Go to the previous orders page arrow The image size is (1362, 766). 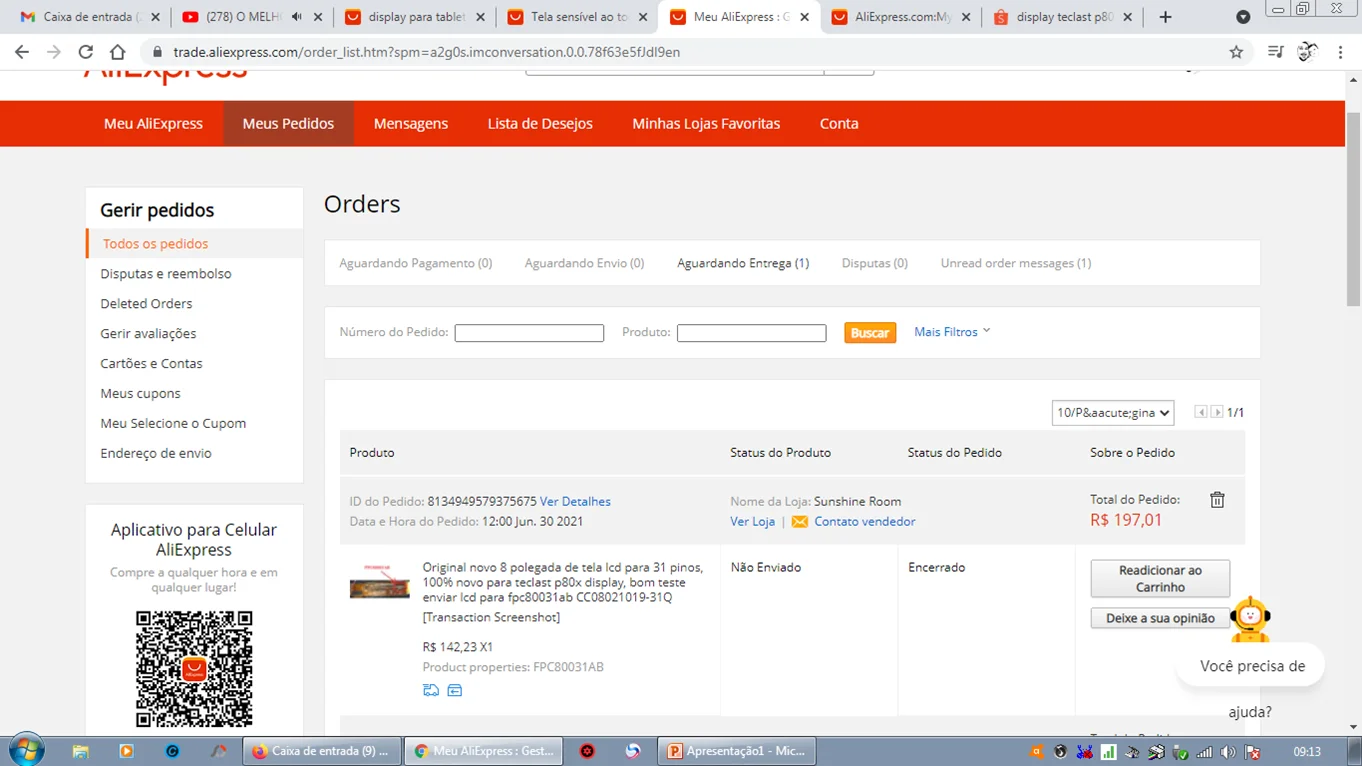1201,412
